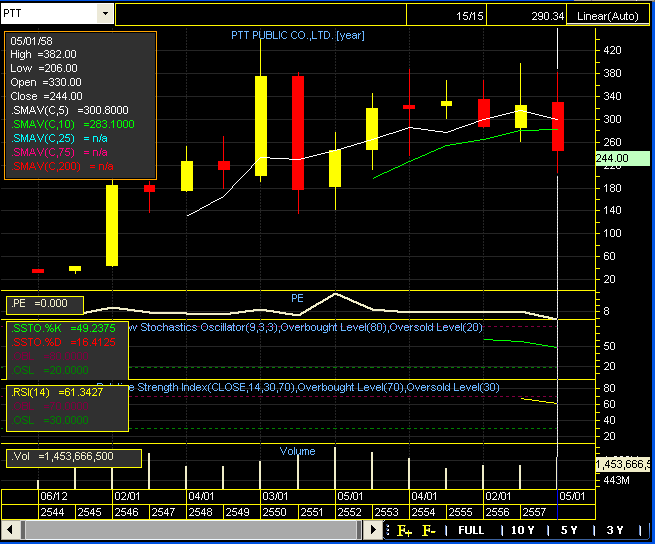Show FULL time range

pos(471,530)
